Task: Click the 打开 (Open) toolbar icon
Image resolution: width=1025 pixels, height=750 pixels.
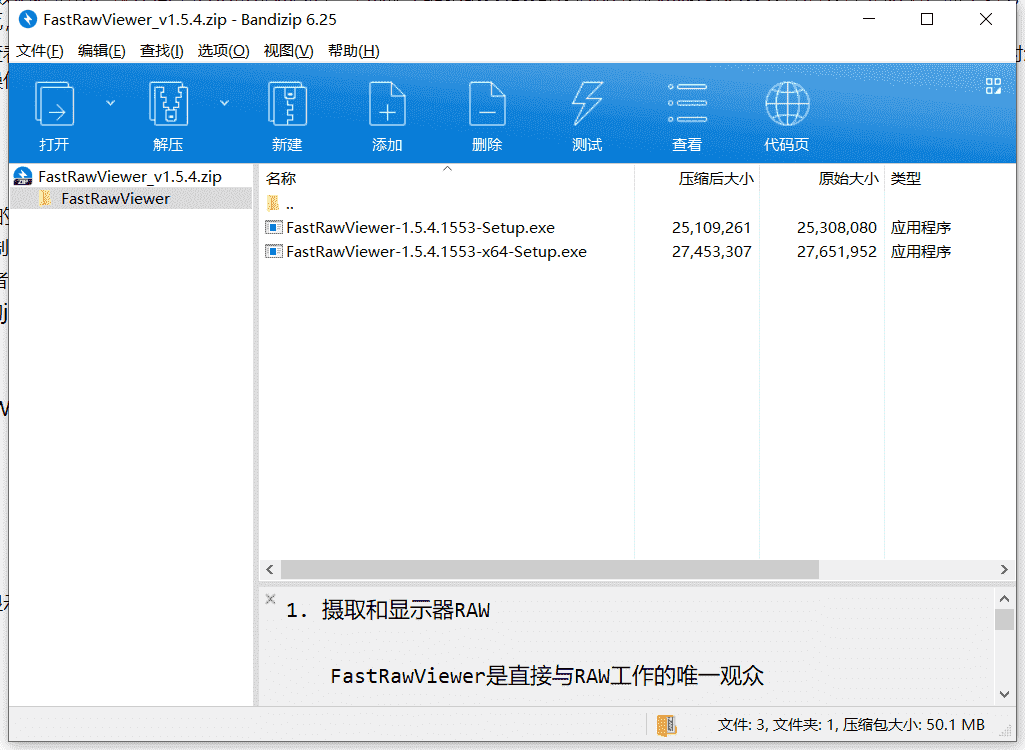Action: [54, 103]
